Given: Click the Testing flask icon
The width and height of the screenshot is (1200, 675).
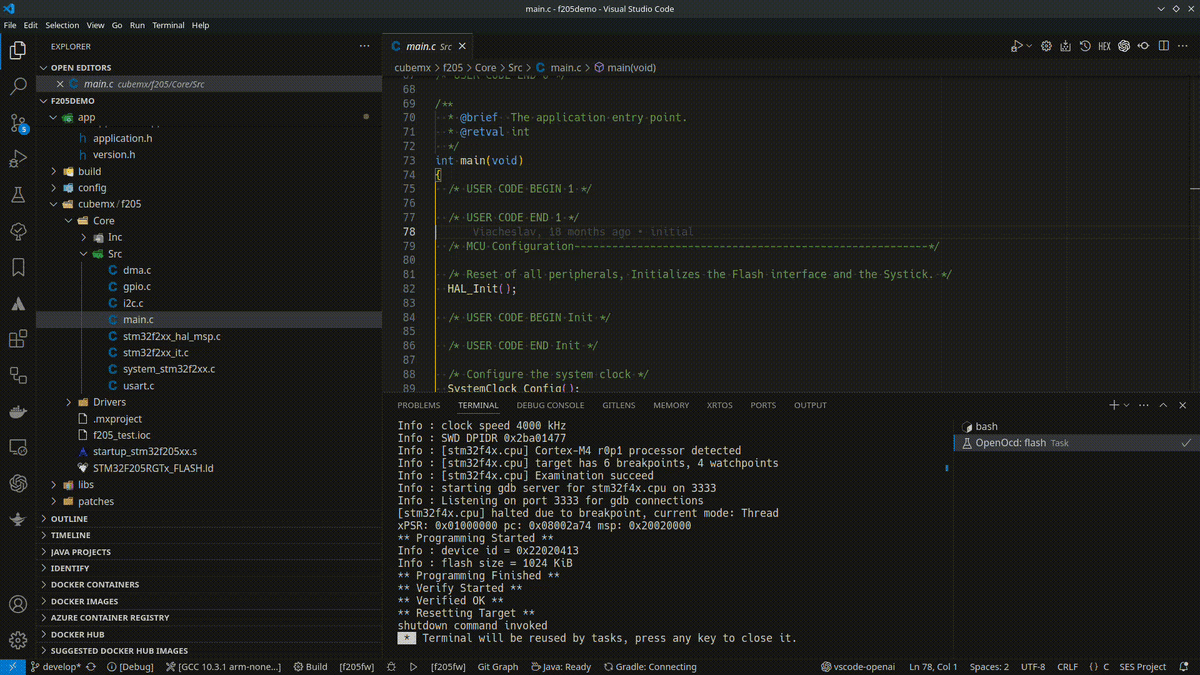Looking at the screenshot, I should tap(18, 195).
